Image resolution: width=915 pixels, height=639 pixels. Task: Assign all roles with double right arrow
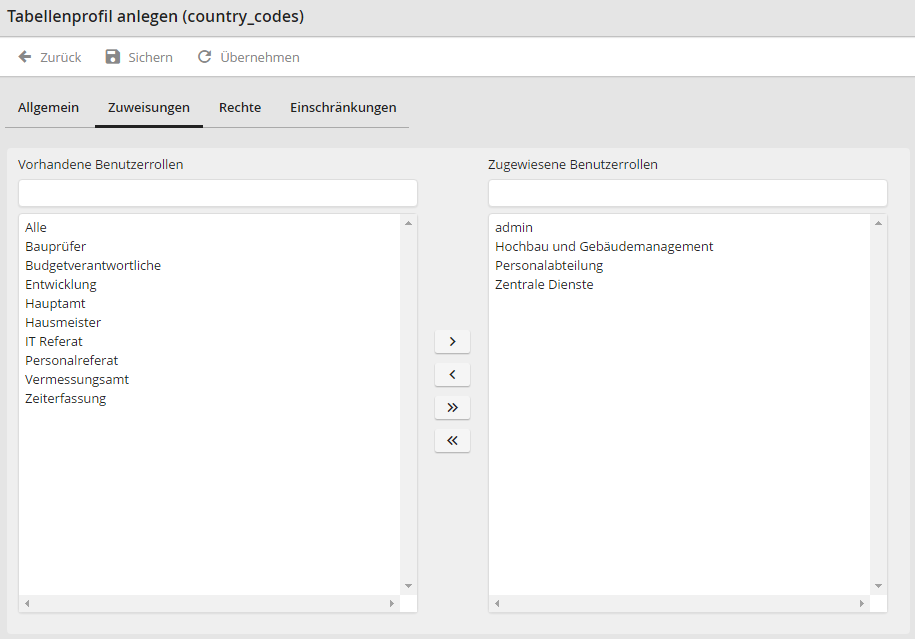point(452,408)
